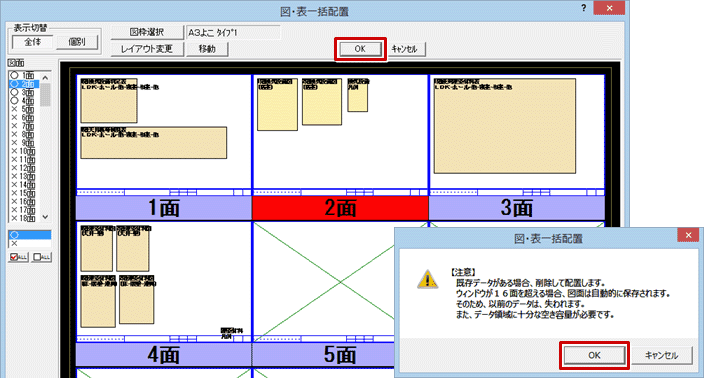Select the X mark option in list
Screen dimensions: 704x378
tap(30, 243)
